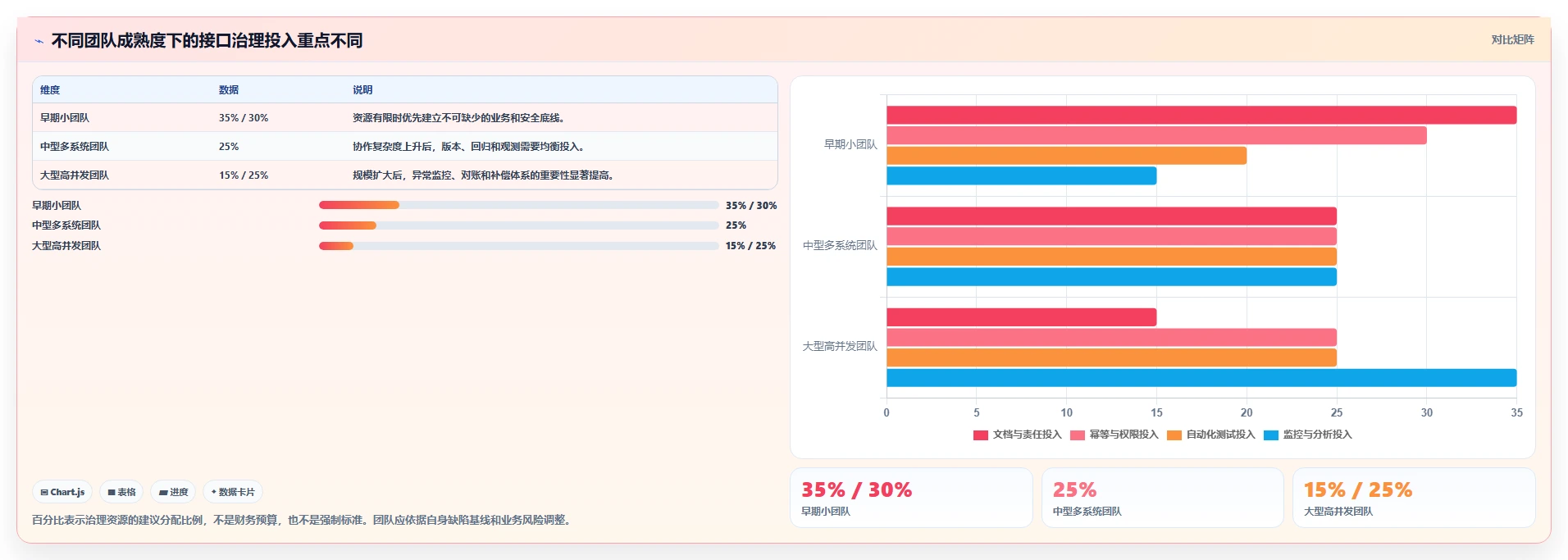
Task: Click the 中型多系统团队 progress bar
Action: [518, 225]
